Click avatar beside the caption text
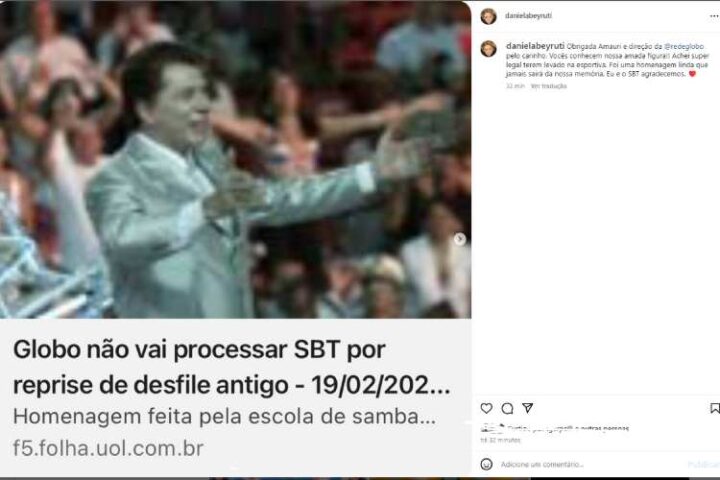Viewport: 720px width, 480px height. point(489,48)
